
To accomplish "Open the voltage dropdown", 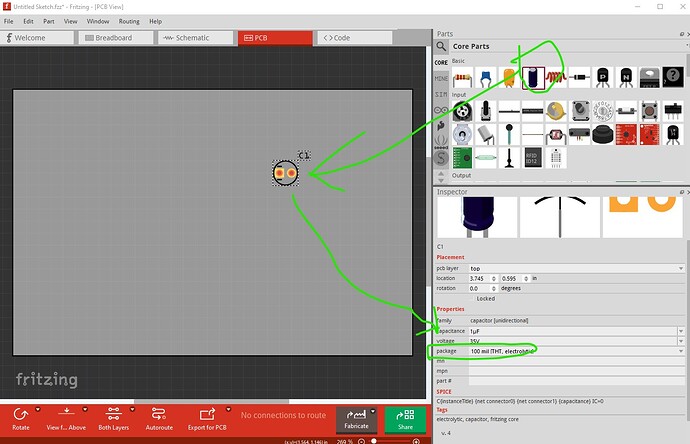I will [681, 341].
